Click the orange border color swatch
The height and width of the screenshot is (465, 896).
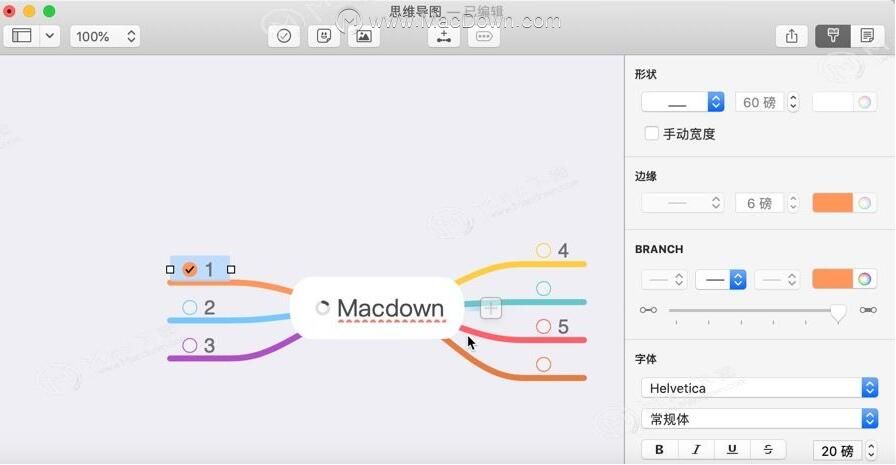[833, 203]
